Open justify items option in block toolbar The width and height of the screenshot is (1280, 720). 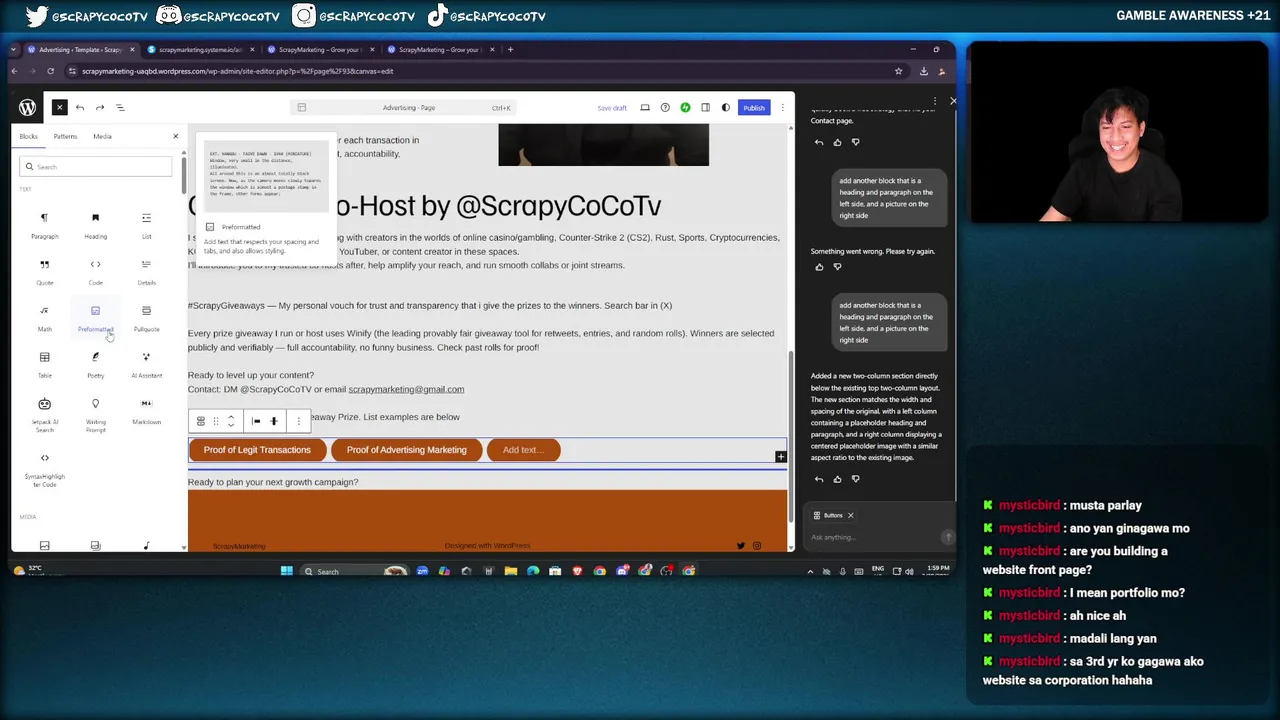coord(256,421)
